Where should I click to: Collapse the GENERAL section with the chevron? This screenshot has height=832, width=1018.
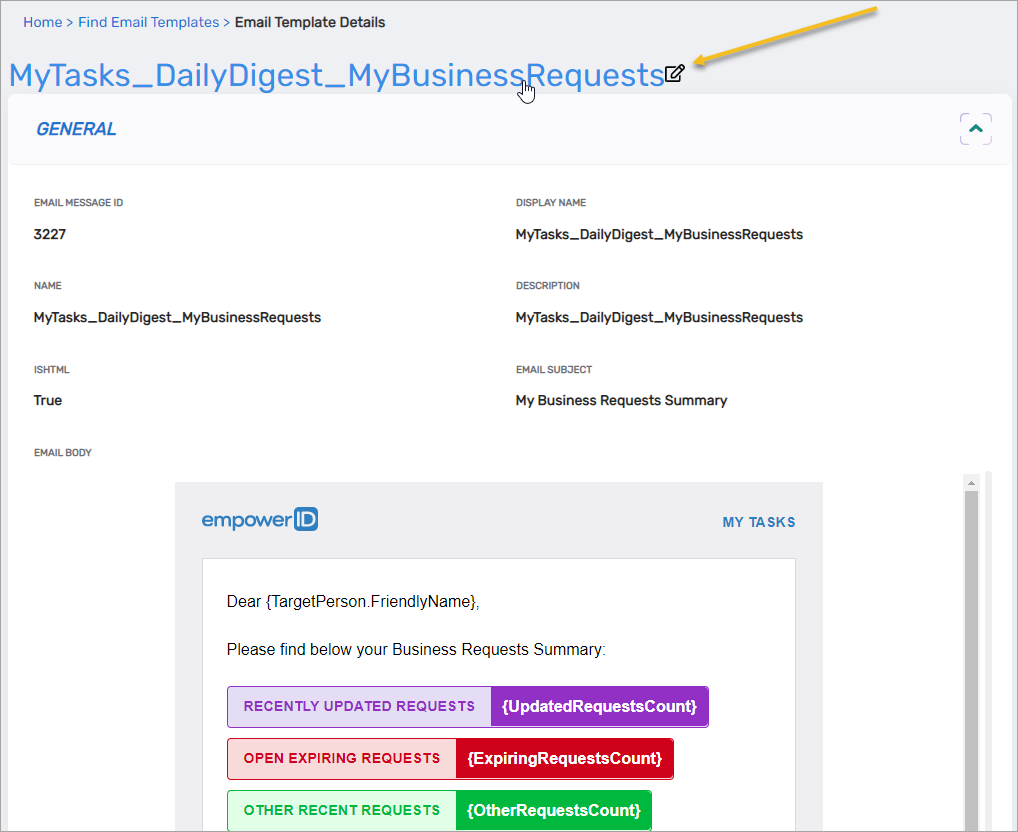[x=975, y=128]
